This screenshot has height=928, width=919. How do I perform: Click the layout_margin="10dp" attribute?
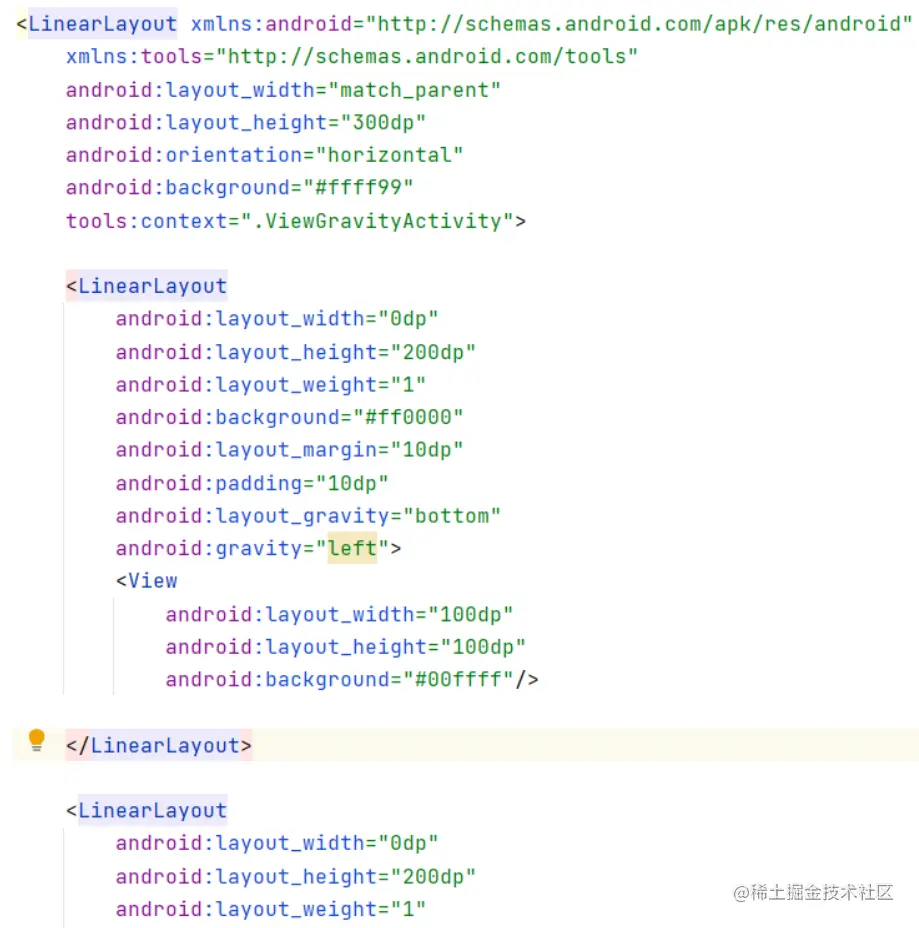coord(289,450)
